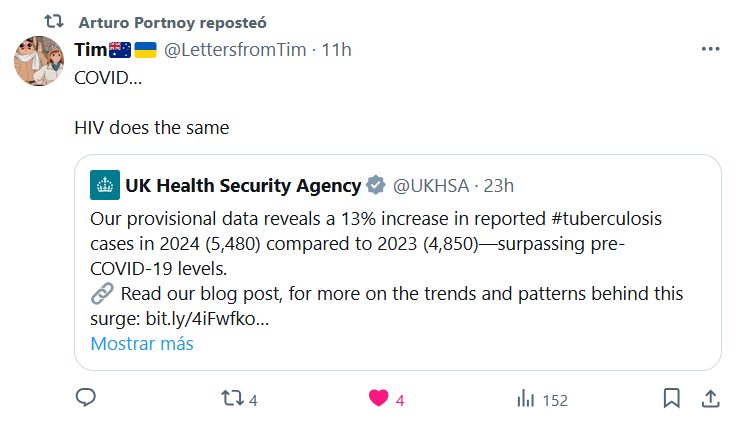Open the view analytics bar-chart icon
The width and height of the screenshot is (740, 424).
coord(525,398)
